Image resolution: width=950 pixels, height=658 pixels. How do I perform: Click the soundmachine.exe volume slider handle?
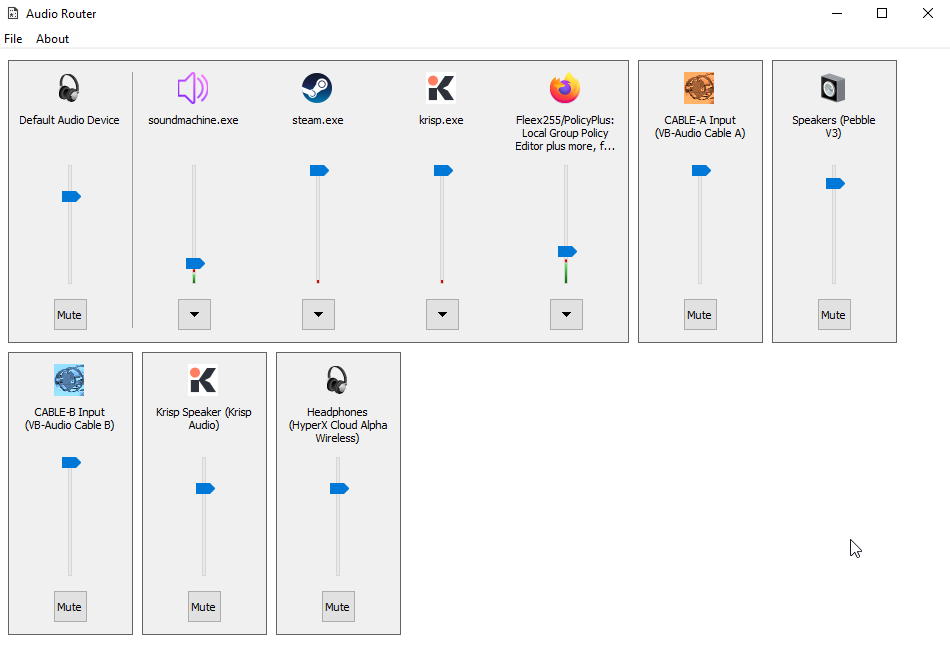click(195, 264)
